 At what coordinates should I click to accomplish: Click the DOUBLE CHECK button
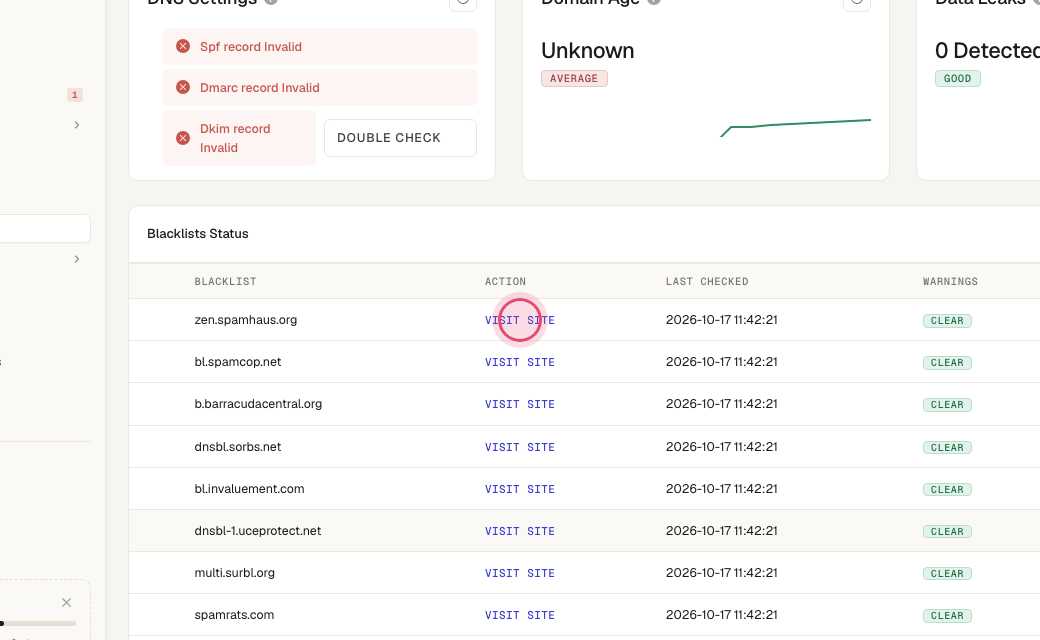(x=400, y=138)
